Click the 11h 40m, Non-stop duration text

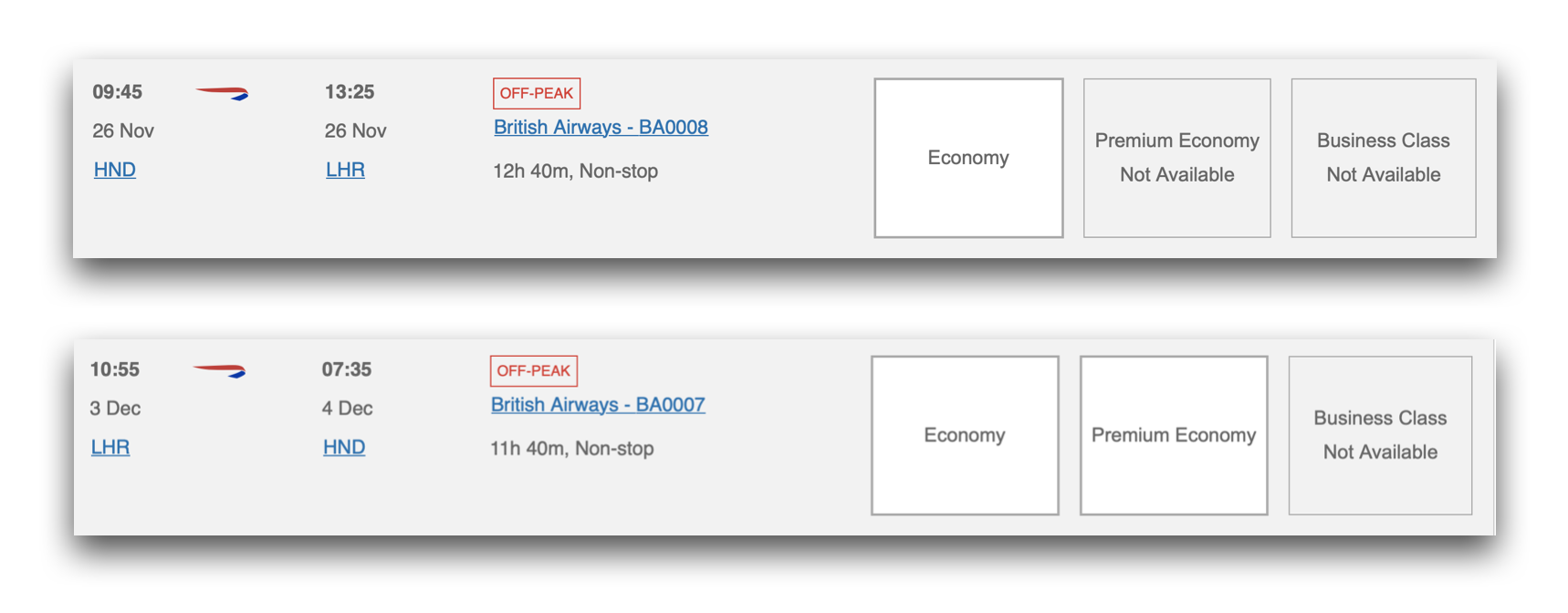571,449
